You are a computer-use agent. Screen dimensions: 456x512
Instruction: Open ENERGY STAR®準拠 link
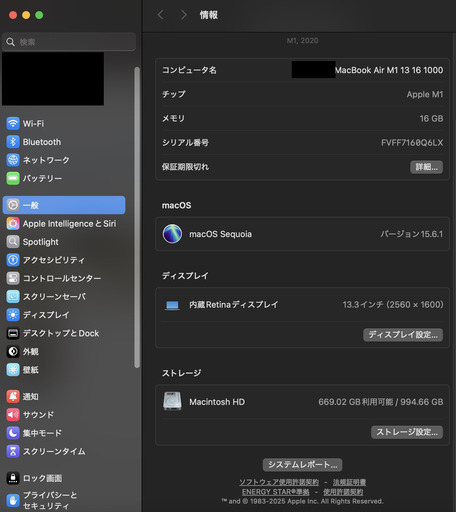pos(275,492)
